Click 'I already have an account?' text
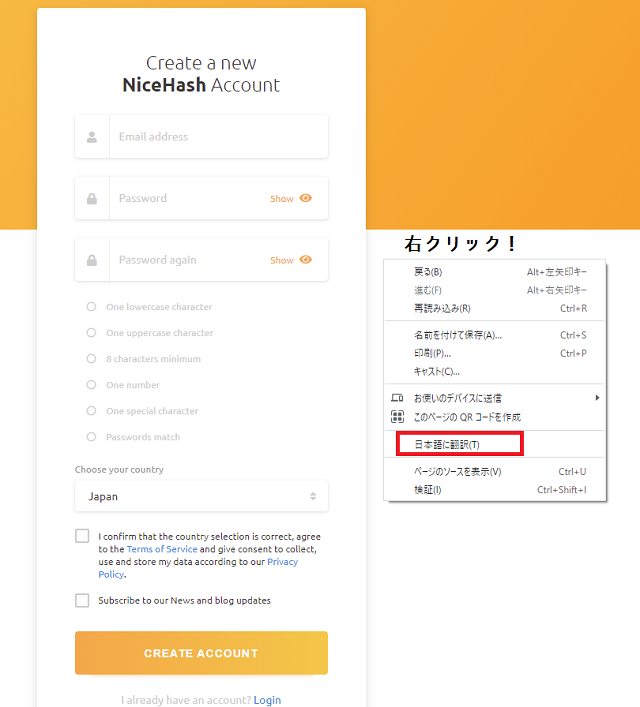 point(186,700)
